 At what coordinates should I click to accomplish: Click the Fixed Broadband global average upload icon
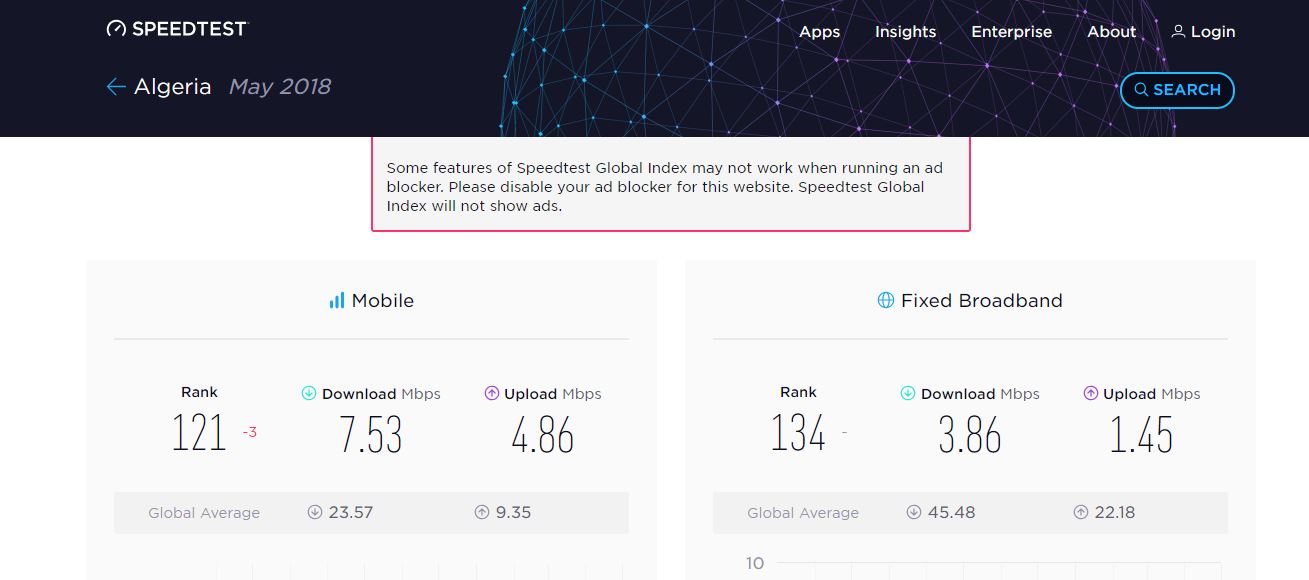point(1081,512)
